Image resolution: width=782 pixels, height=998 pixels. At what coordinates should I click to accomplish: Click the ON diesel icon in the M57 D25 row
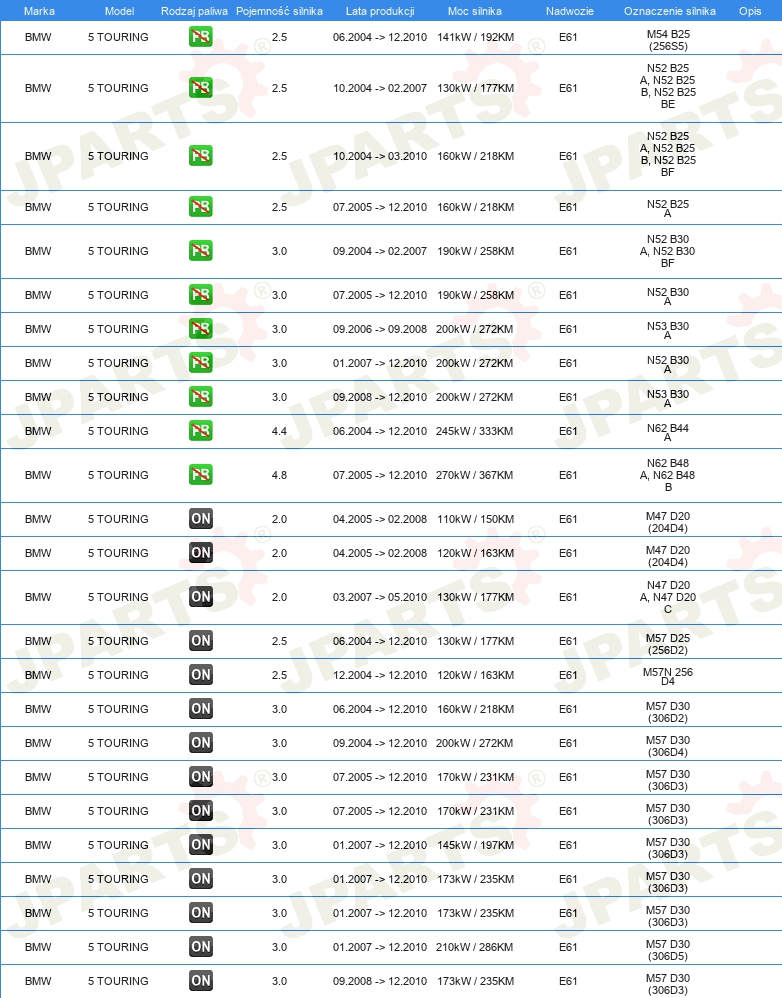[x=200, y=641]
